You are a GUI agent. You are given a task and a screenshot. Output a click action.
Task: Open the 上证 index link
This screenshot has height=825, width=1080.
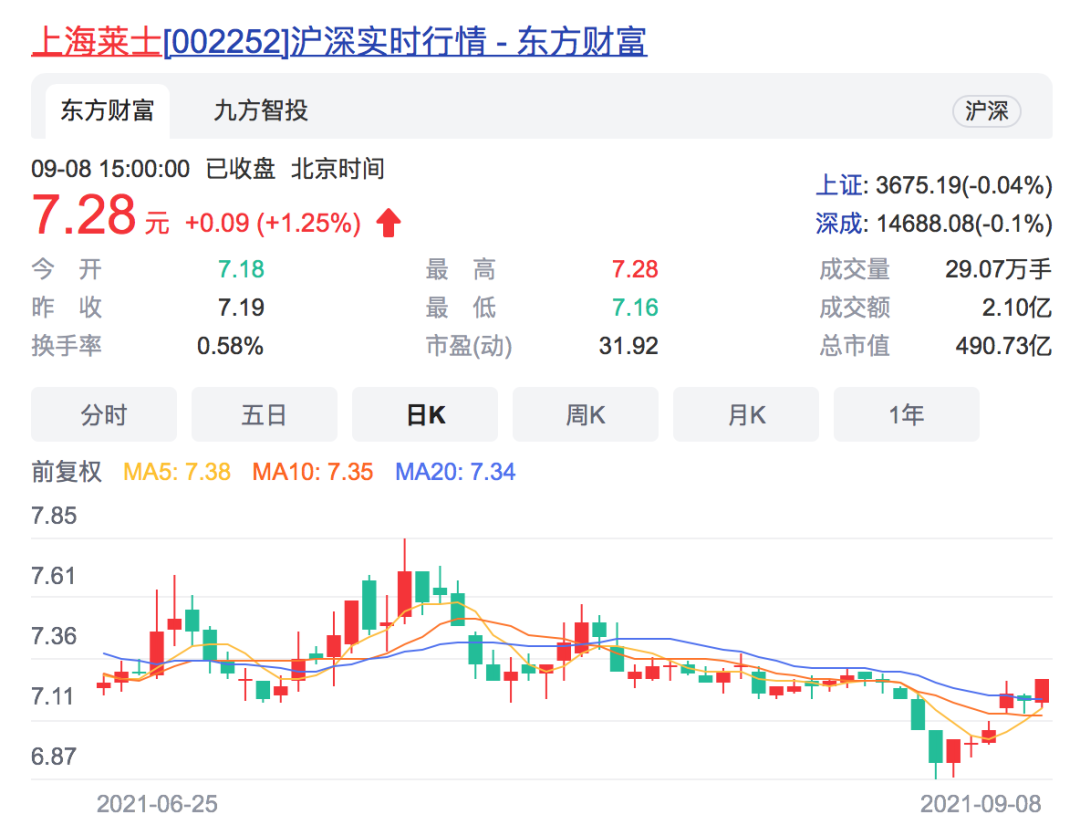[x=838, y=185]
